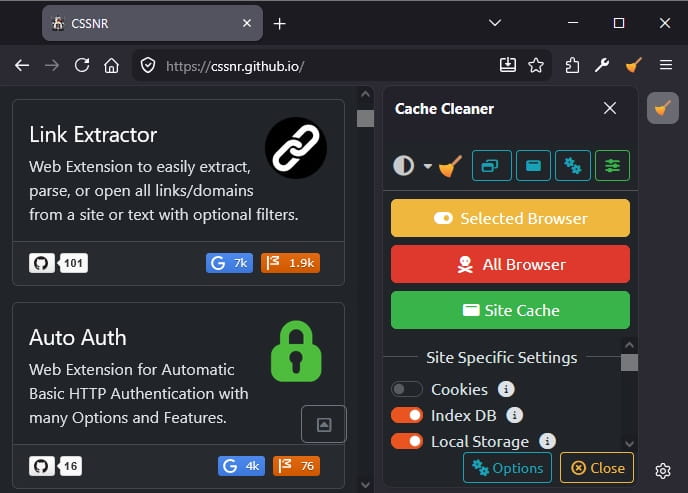Open the theme dropdown caret
Image resolution: width=688 pixels, height=493 pixels.
tap(427, 166)
